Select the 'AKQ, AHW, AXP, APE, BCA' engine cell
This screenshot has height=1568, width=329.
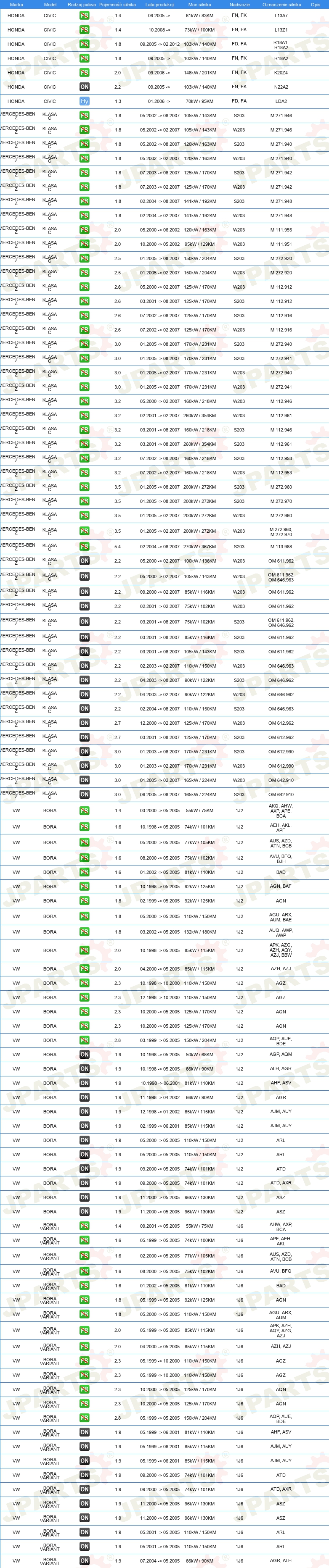coord(281,811)
